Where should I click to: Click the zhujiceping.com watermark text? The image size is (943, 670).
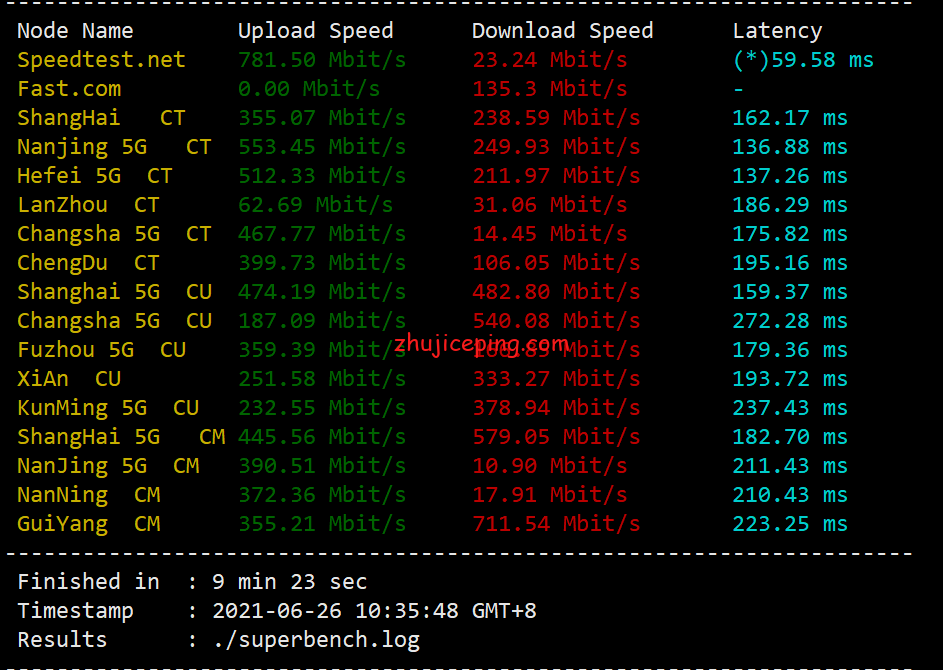481,344
